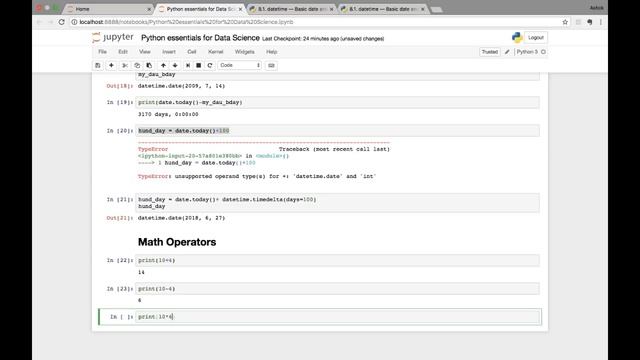Click the output '3170 days, 0:00:00'
This screenshot has width=640, height=360.
click(x=168, y=114)
